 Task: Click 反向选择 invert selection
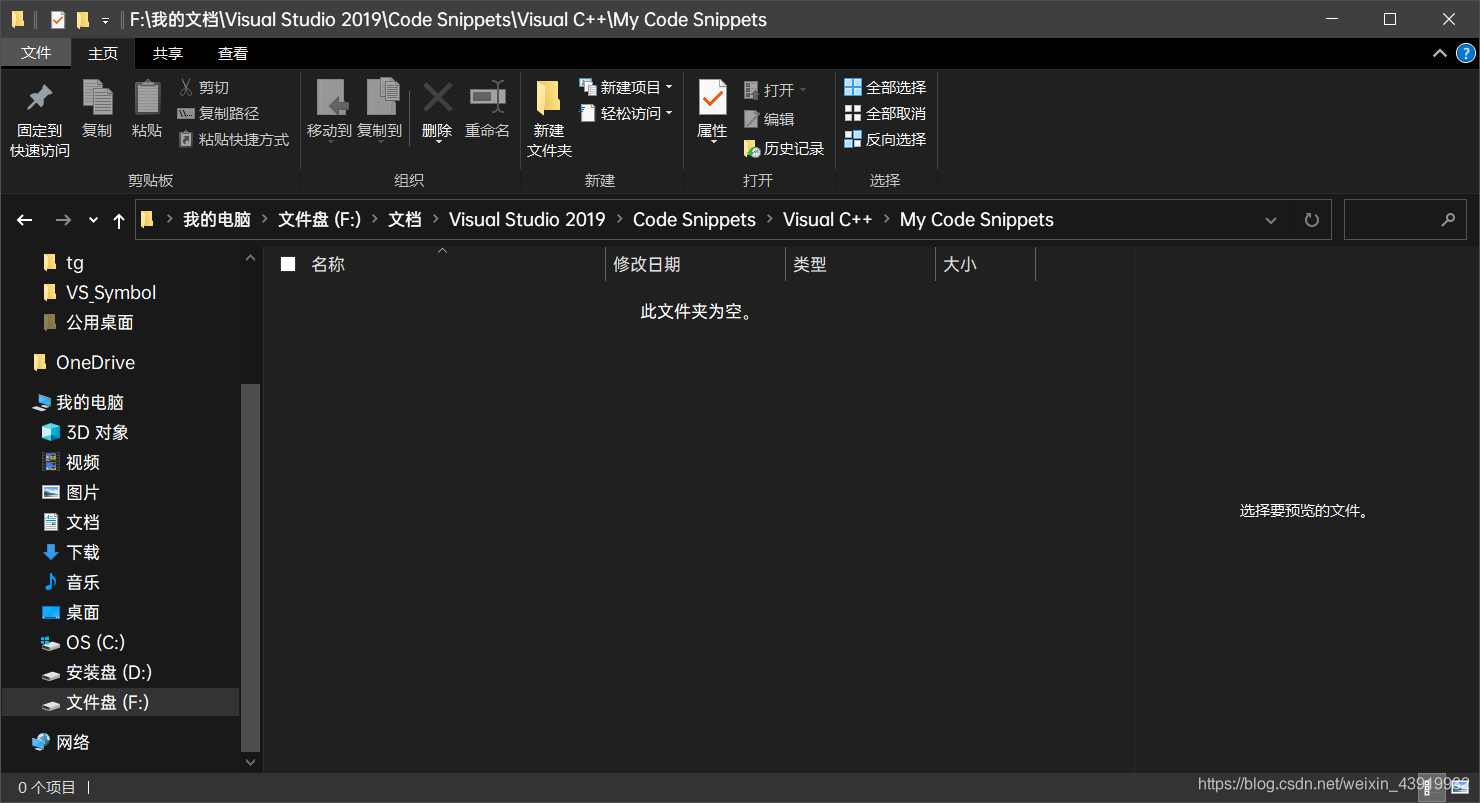point(885,140)
